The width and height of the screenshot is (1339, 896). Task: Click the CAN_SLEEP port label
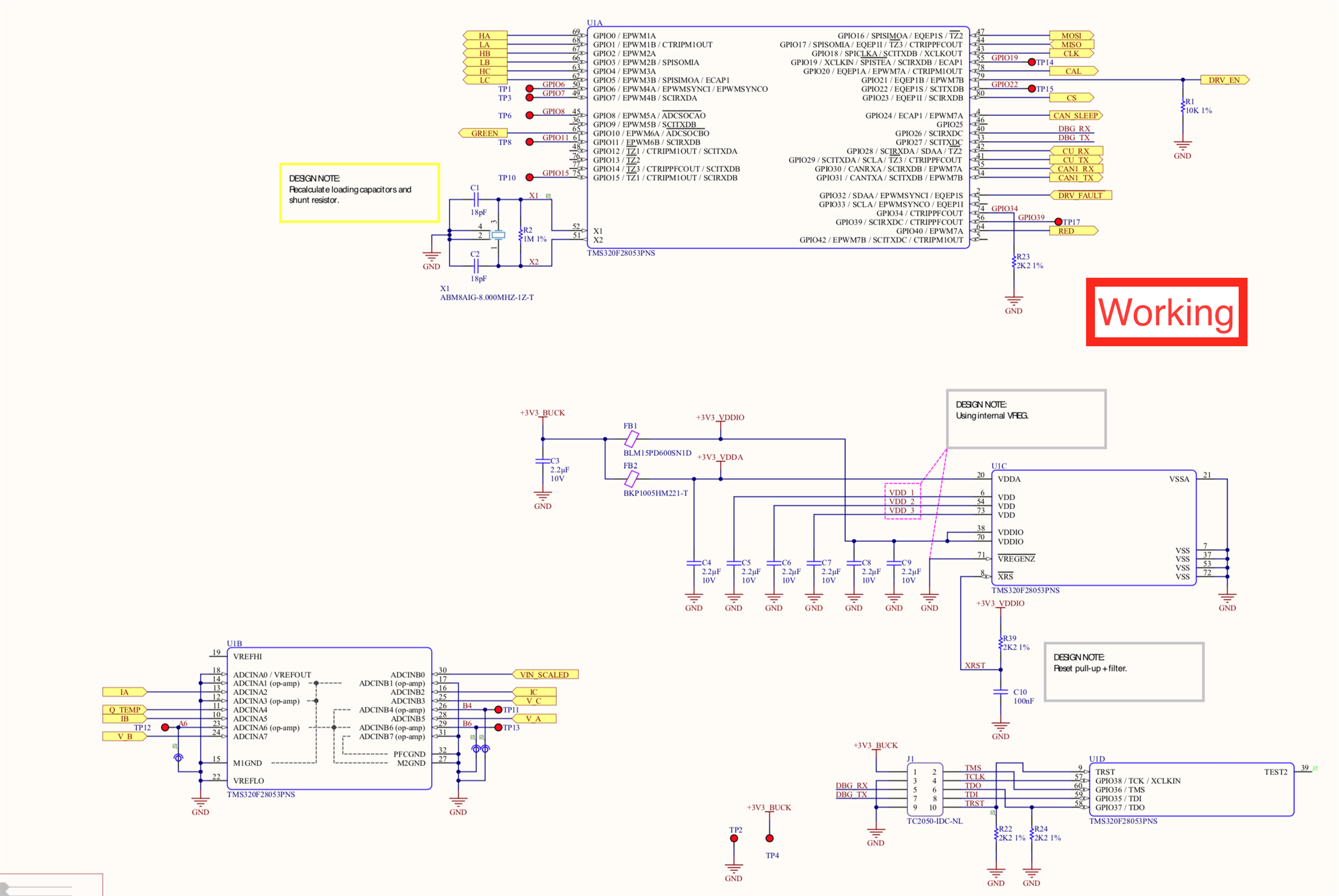click(x=1076, y=115)
